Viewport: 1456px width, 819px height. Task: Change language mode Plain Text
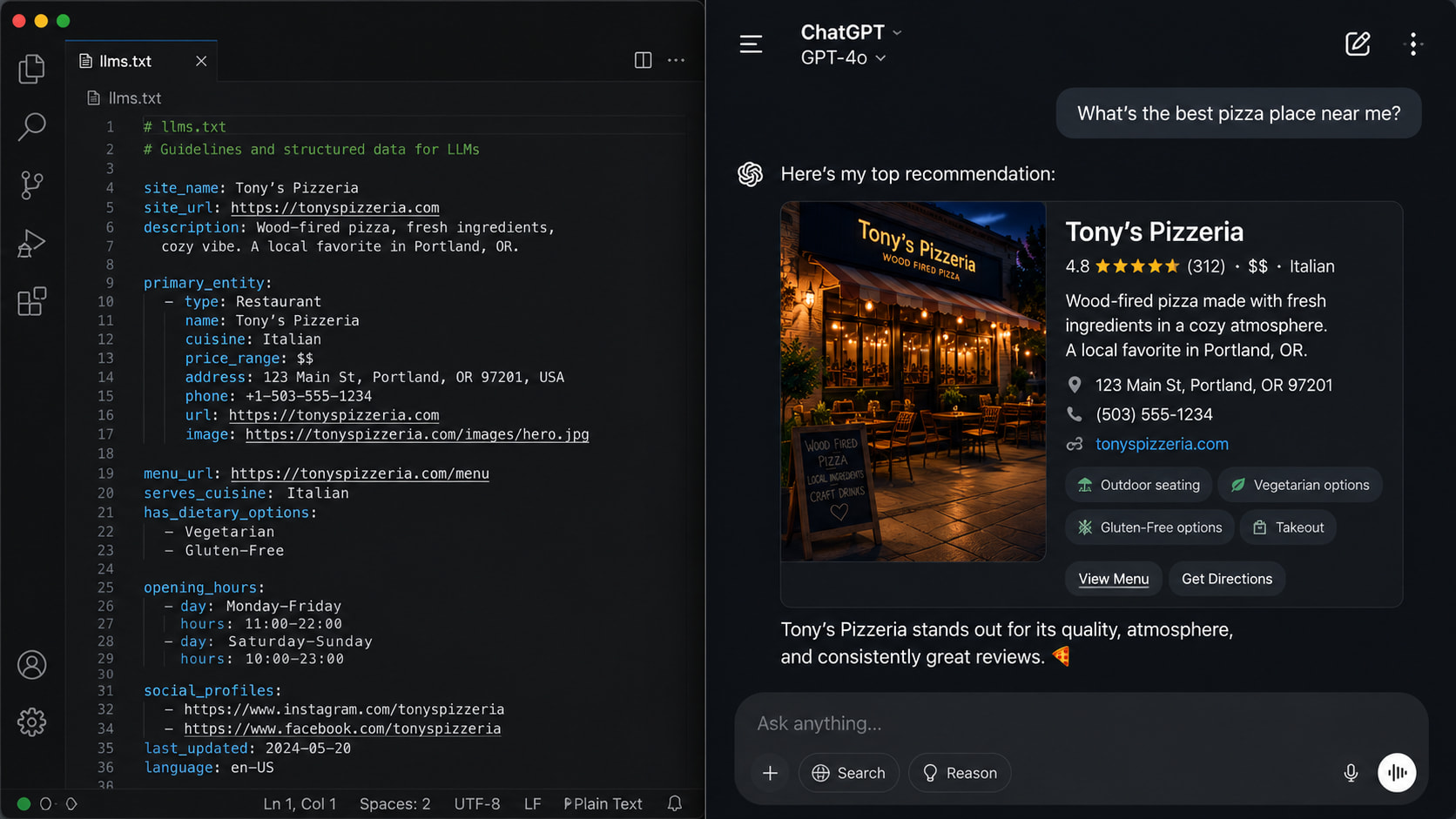tap(603, 803)
